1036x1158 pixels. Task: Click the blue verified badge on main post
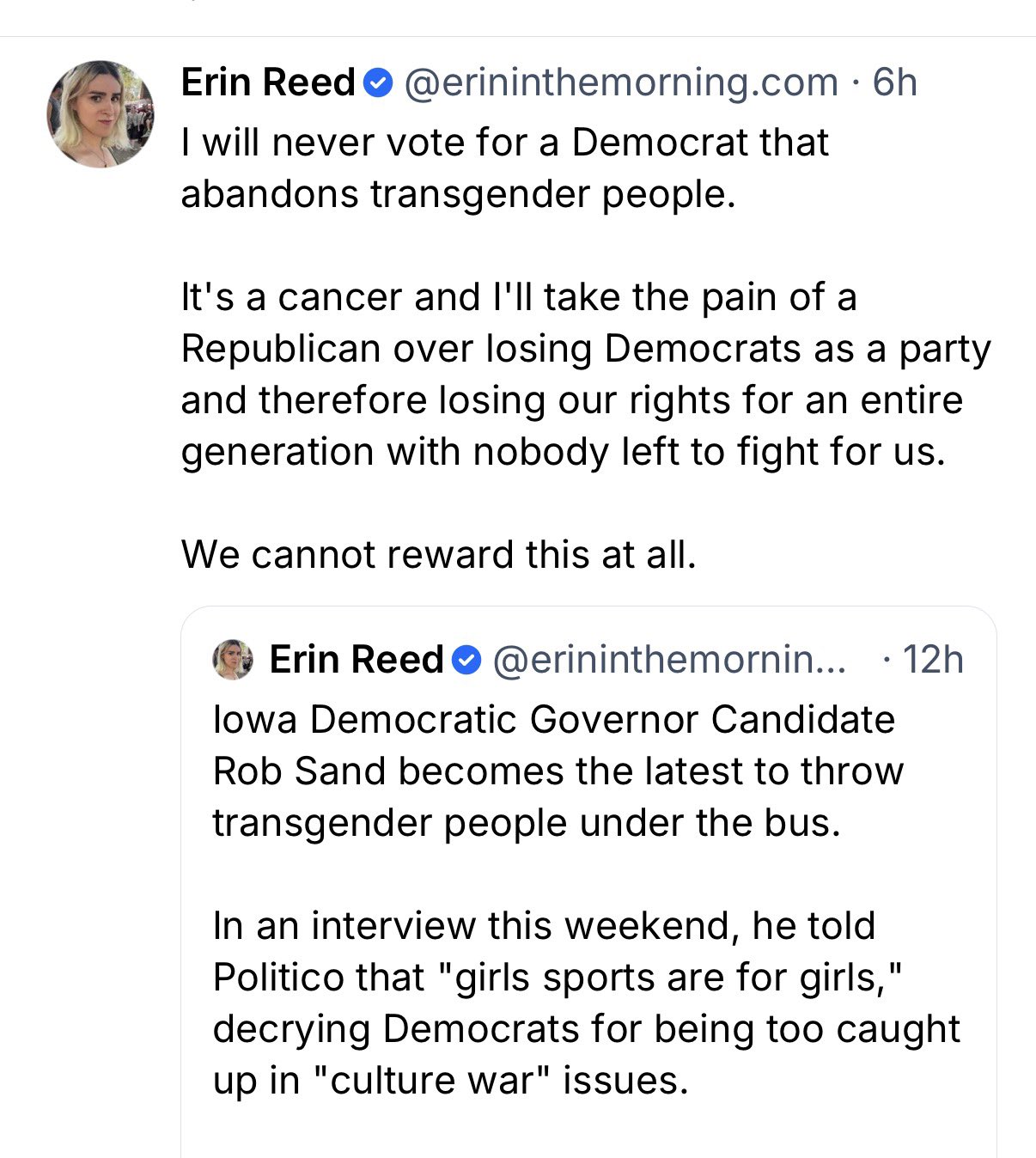click(378, 83)
